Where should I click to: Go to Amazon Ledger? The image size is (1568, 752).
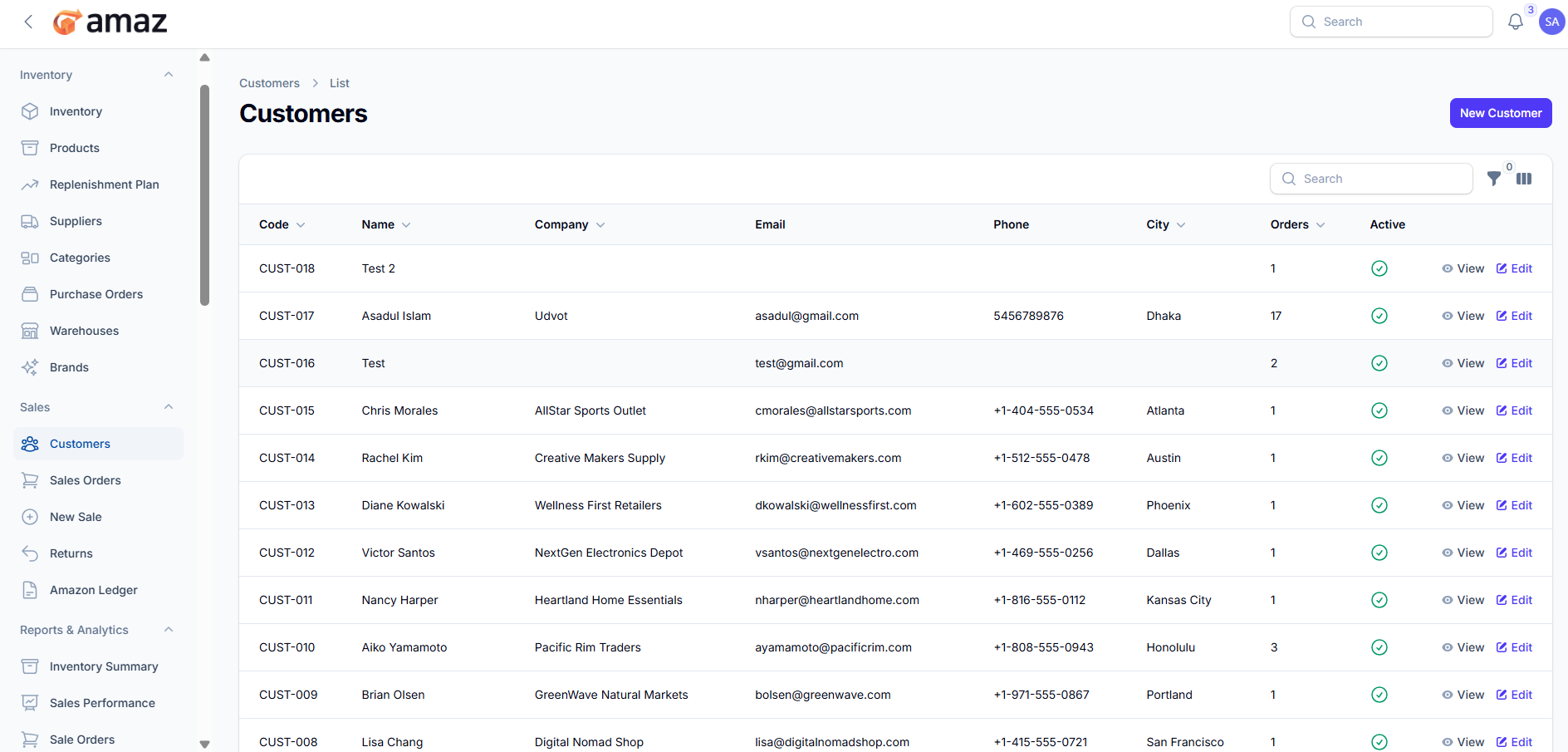pyautogui.click(x=98, y=590)
